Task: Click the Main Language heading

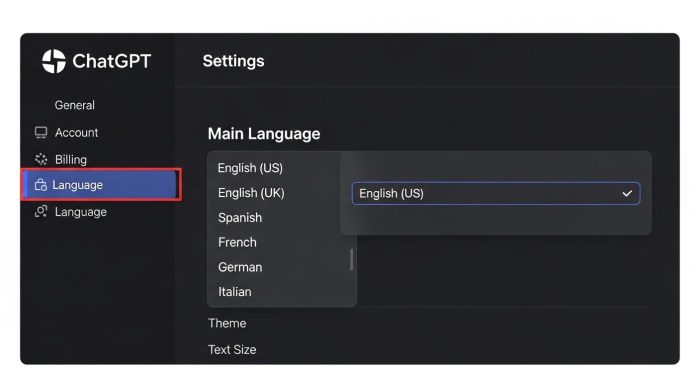Action: coord(264,134)
